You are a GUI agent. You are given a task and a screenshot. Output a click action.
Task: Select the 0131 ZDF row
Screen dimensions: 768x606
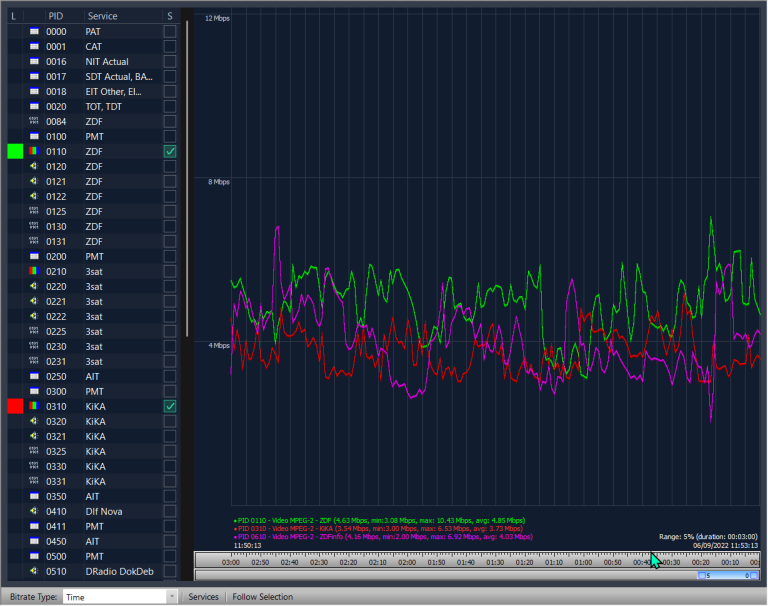tap(93, 242)
